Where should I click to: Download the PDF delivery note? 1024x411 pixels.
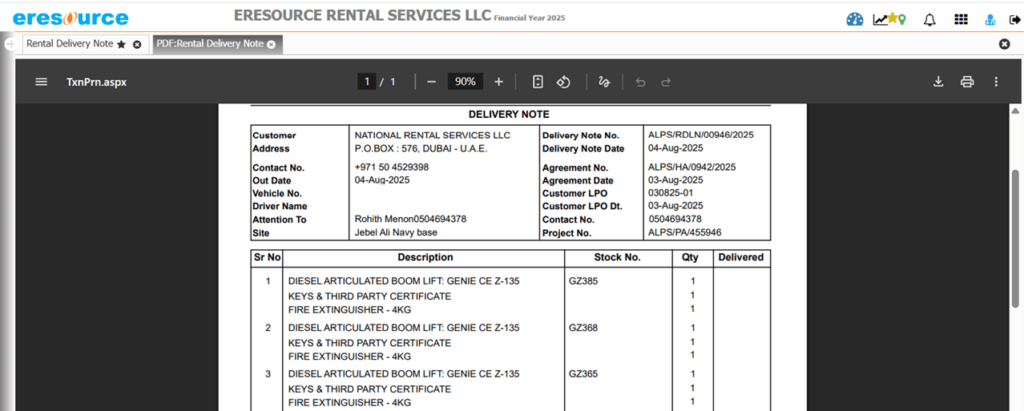(938, 82)
